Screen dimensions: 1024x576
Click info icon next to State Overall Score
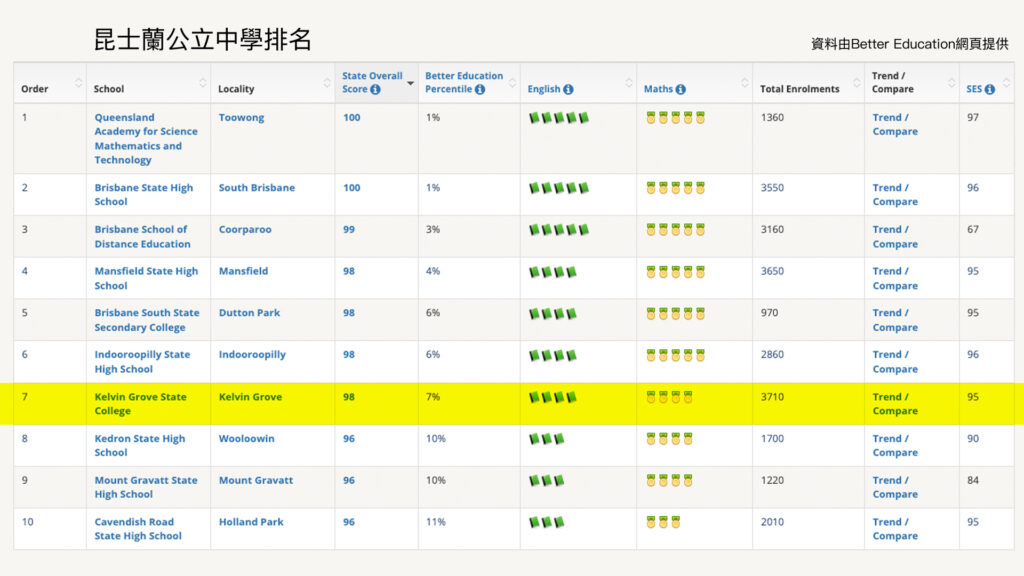click(376, 89)
